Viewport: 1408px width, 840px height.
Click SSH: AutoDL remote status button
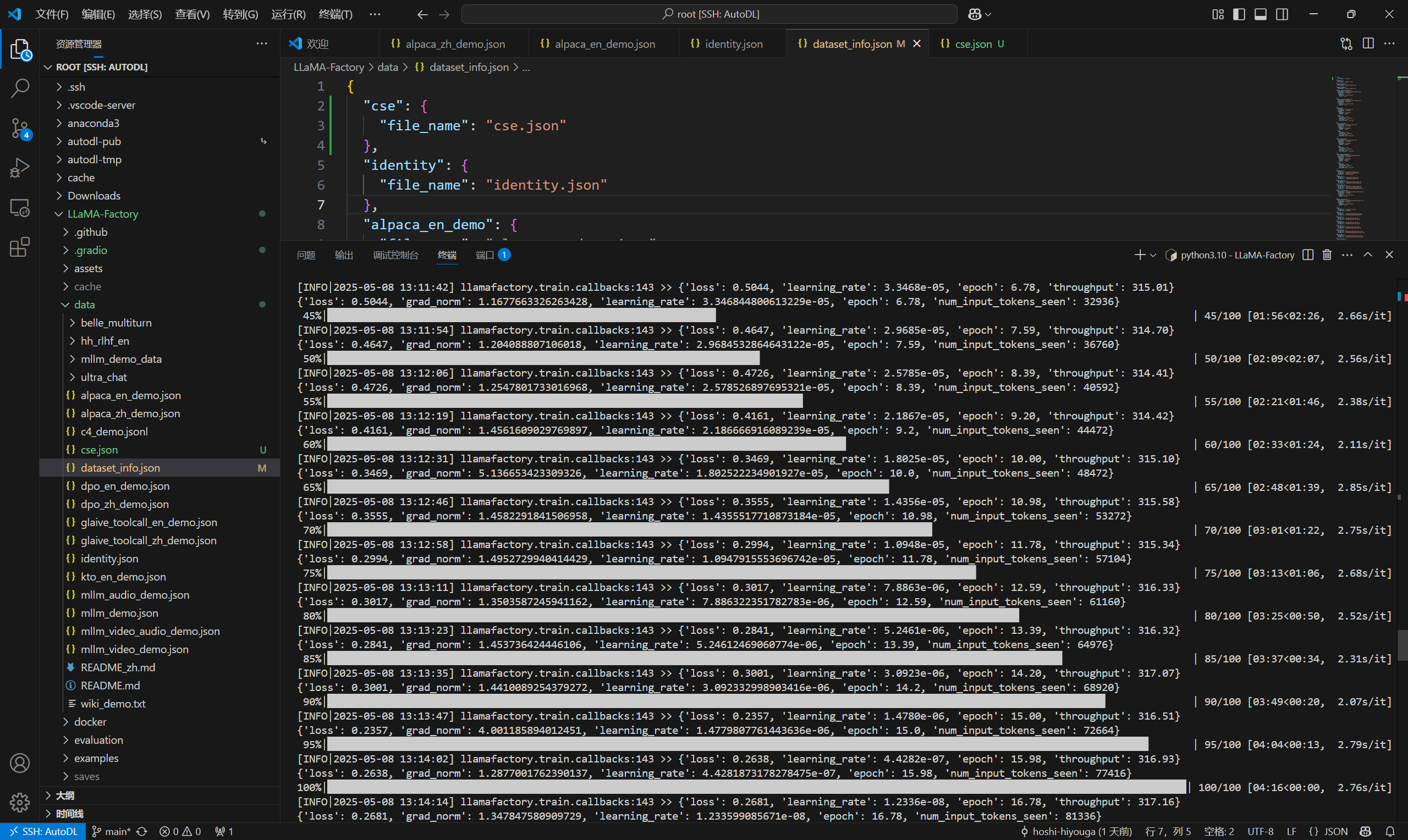(43, 831)
